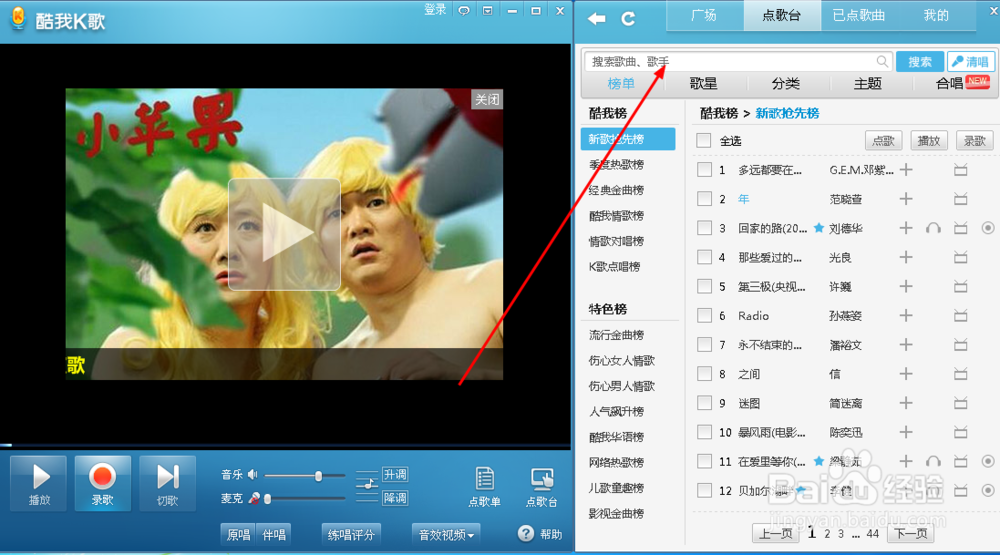Image resolution: width=1000 pixels, height=555 pixels.
Task: Click the big play overlay on the video
Action: pyautogui.click(x=284, y=234)
